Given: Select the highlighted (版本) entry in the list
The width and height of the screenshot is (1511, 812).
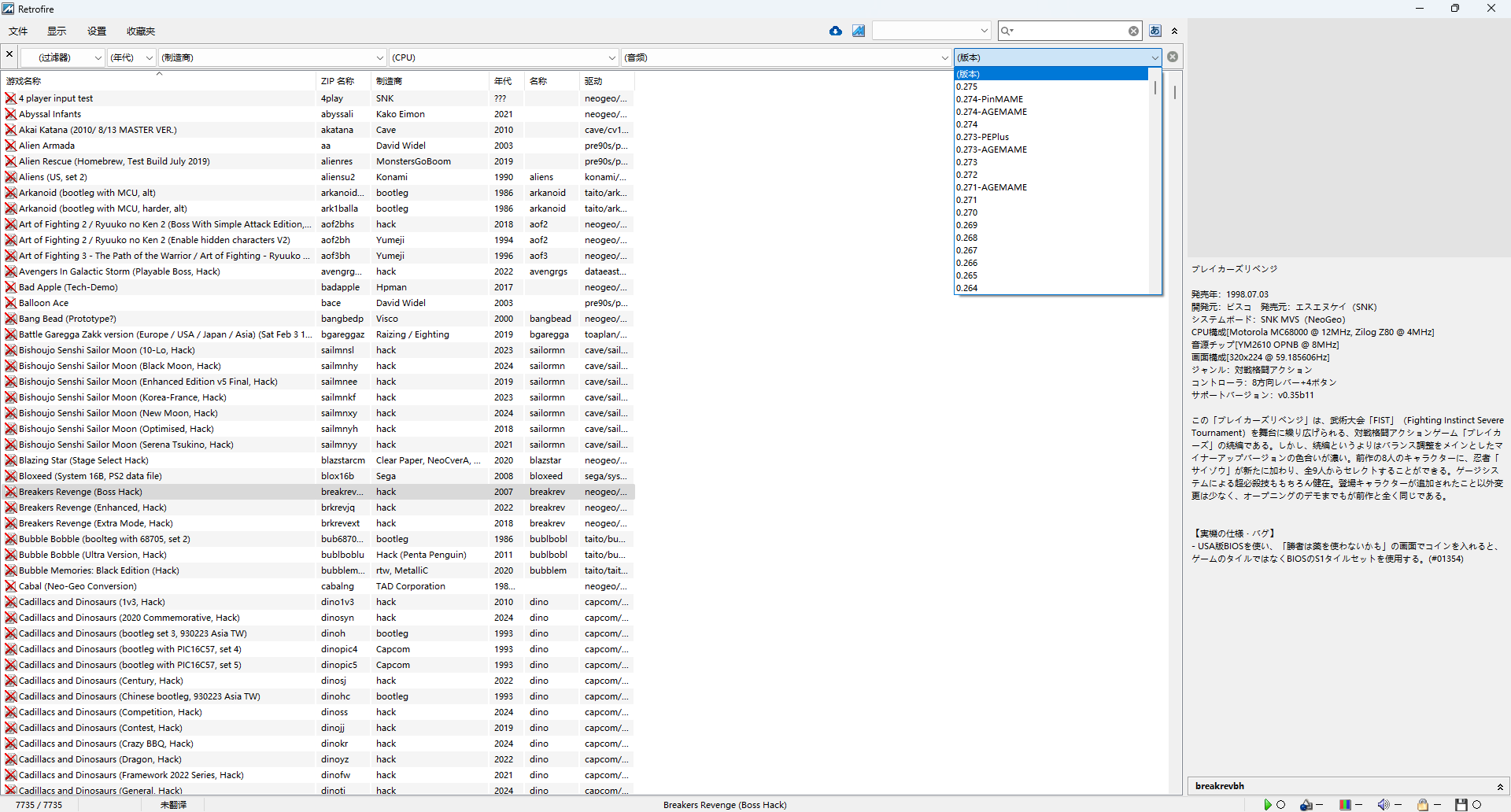Looking at the screenshot, I should click(1051, 74).
